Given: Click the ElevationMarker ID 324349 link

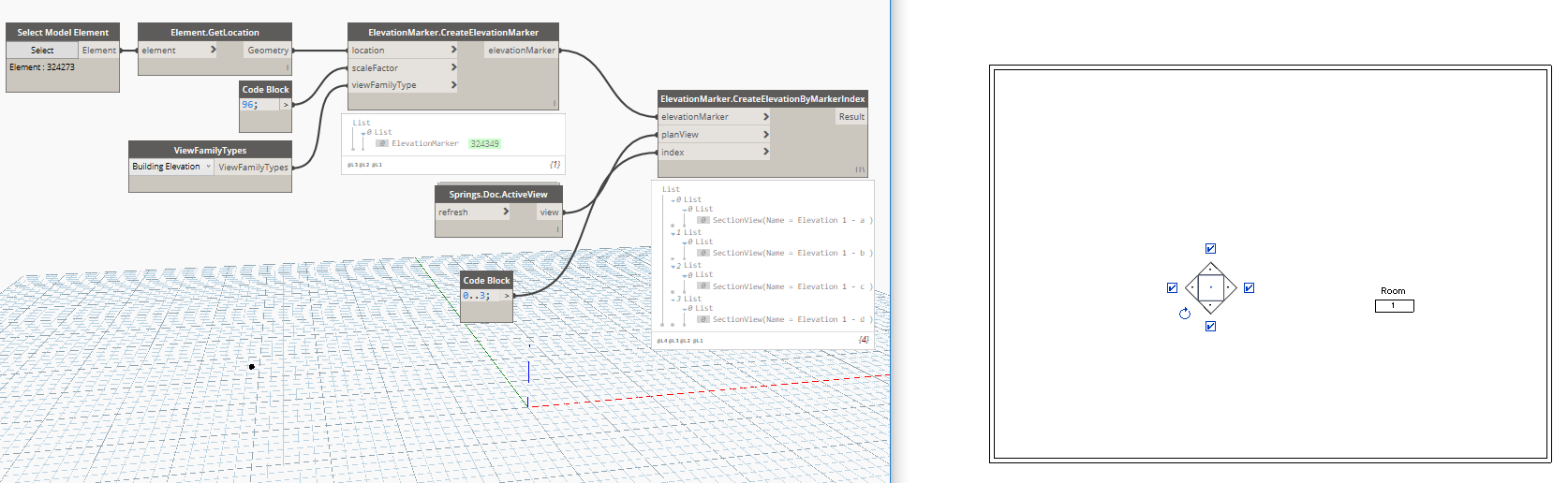Looking at the screenshot, I should tap(484, 144).
